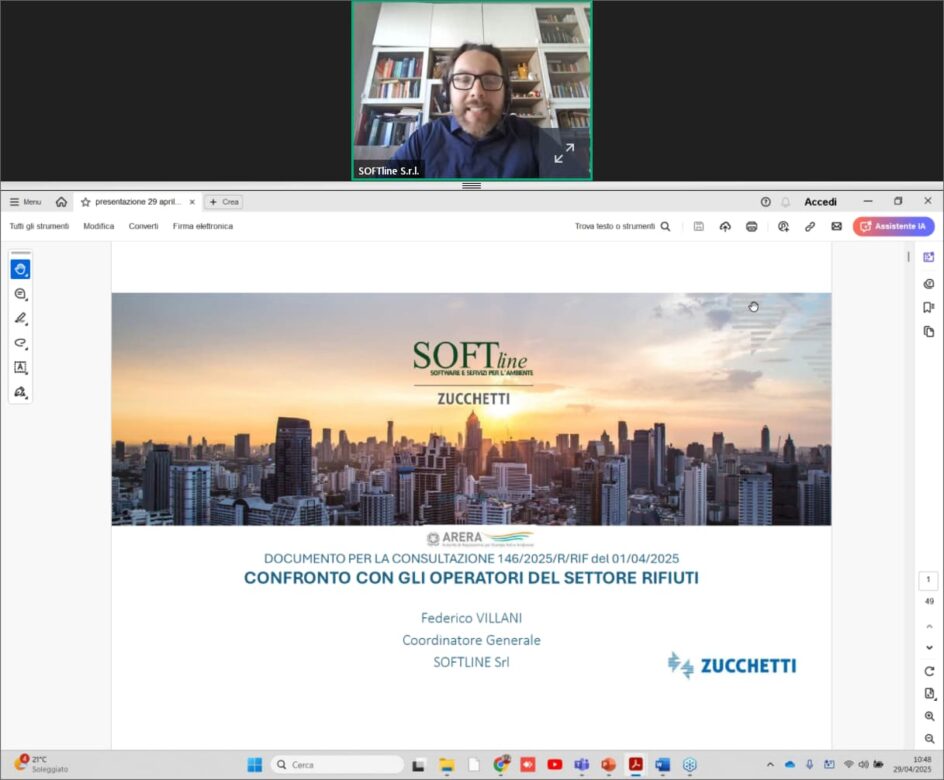Select the add comment tool

tap(20, 294)
